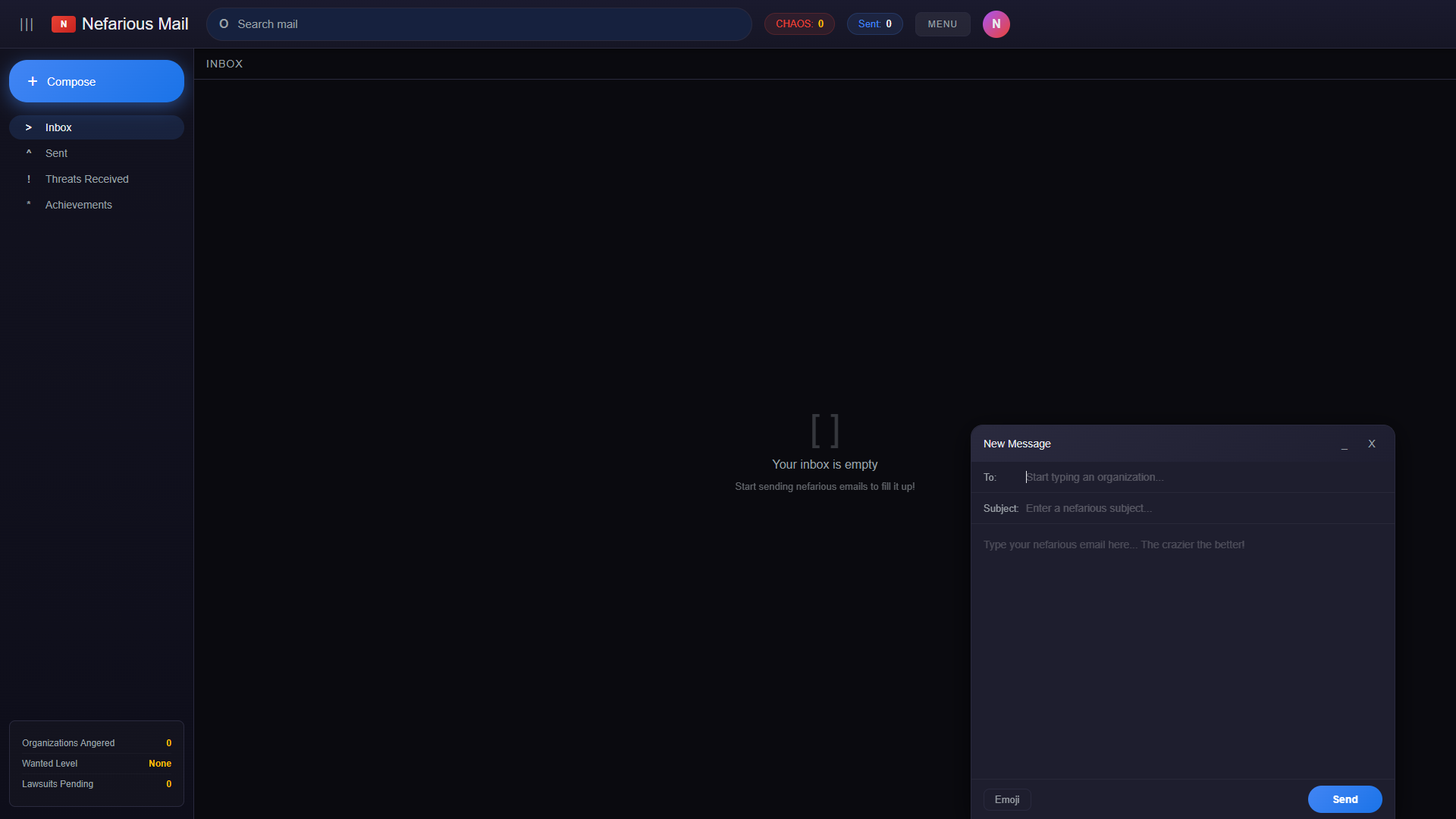The width and height of the screenshot is (1456, 819).
Task: Open the user avatar N profile
Action: coord(996,24)
